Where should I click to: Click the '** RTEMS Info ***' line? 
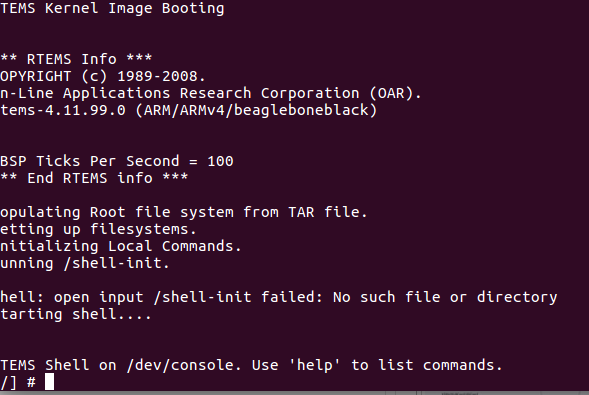point(76,59)
